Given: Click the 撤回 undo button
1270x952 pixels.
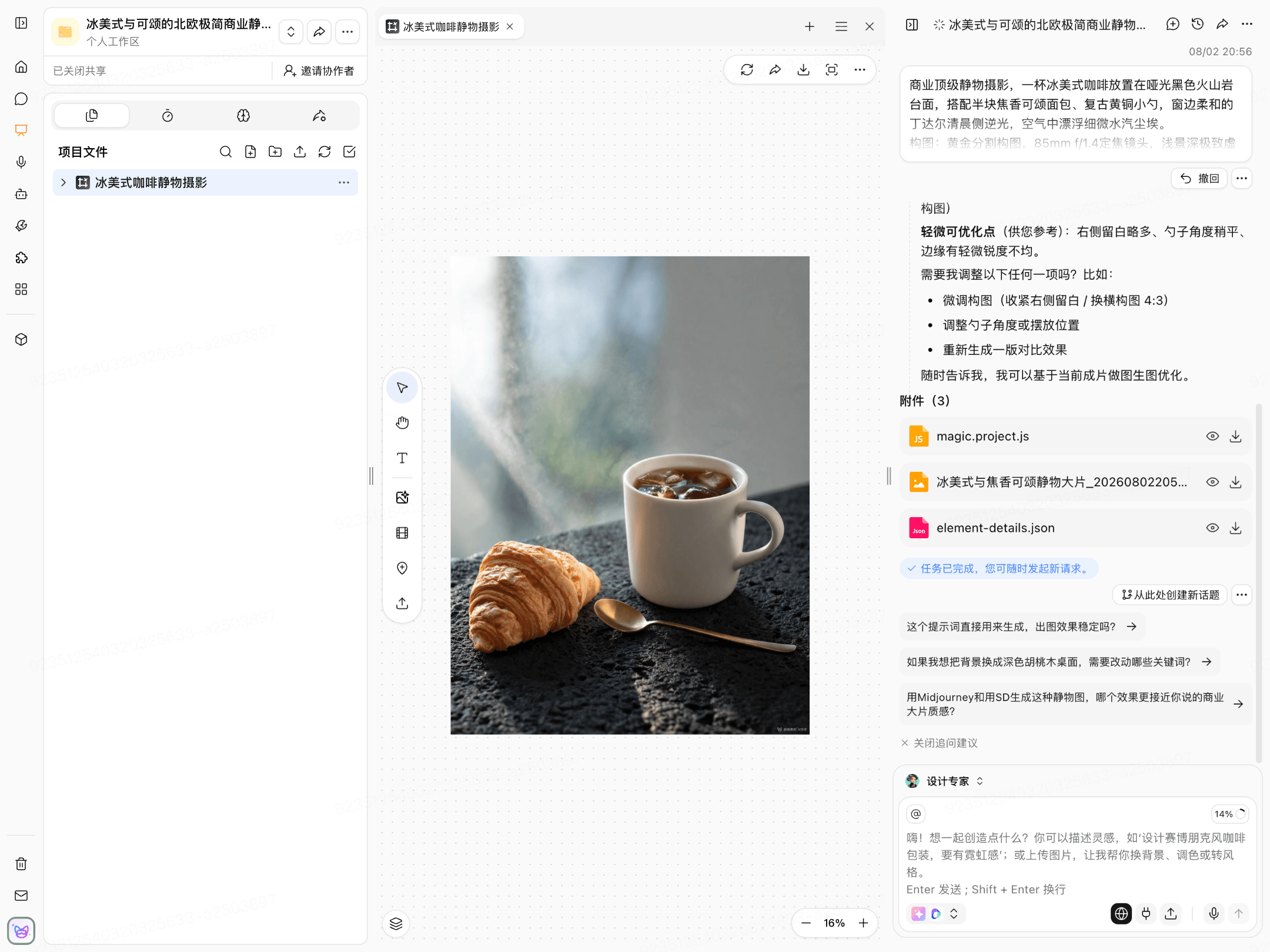Looking at the screenshot, I should coord(1199,179).
